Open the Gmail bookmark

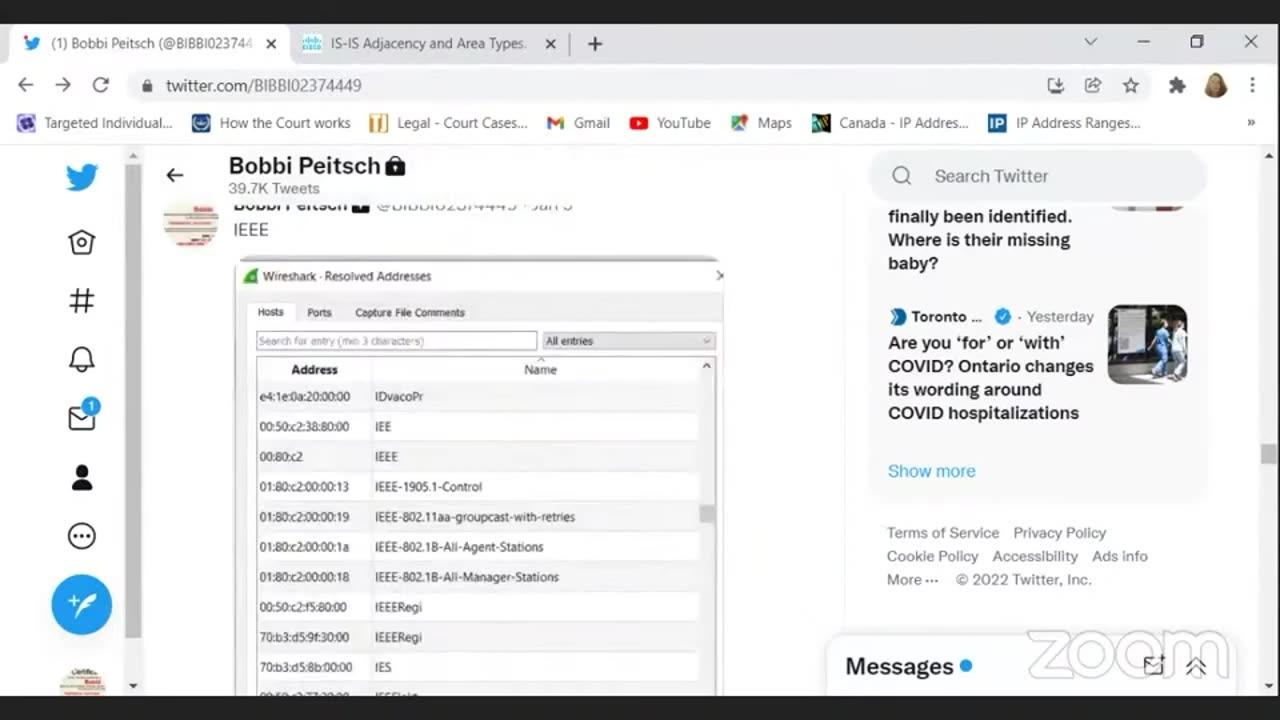pos(578,123)
